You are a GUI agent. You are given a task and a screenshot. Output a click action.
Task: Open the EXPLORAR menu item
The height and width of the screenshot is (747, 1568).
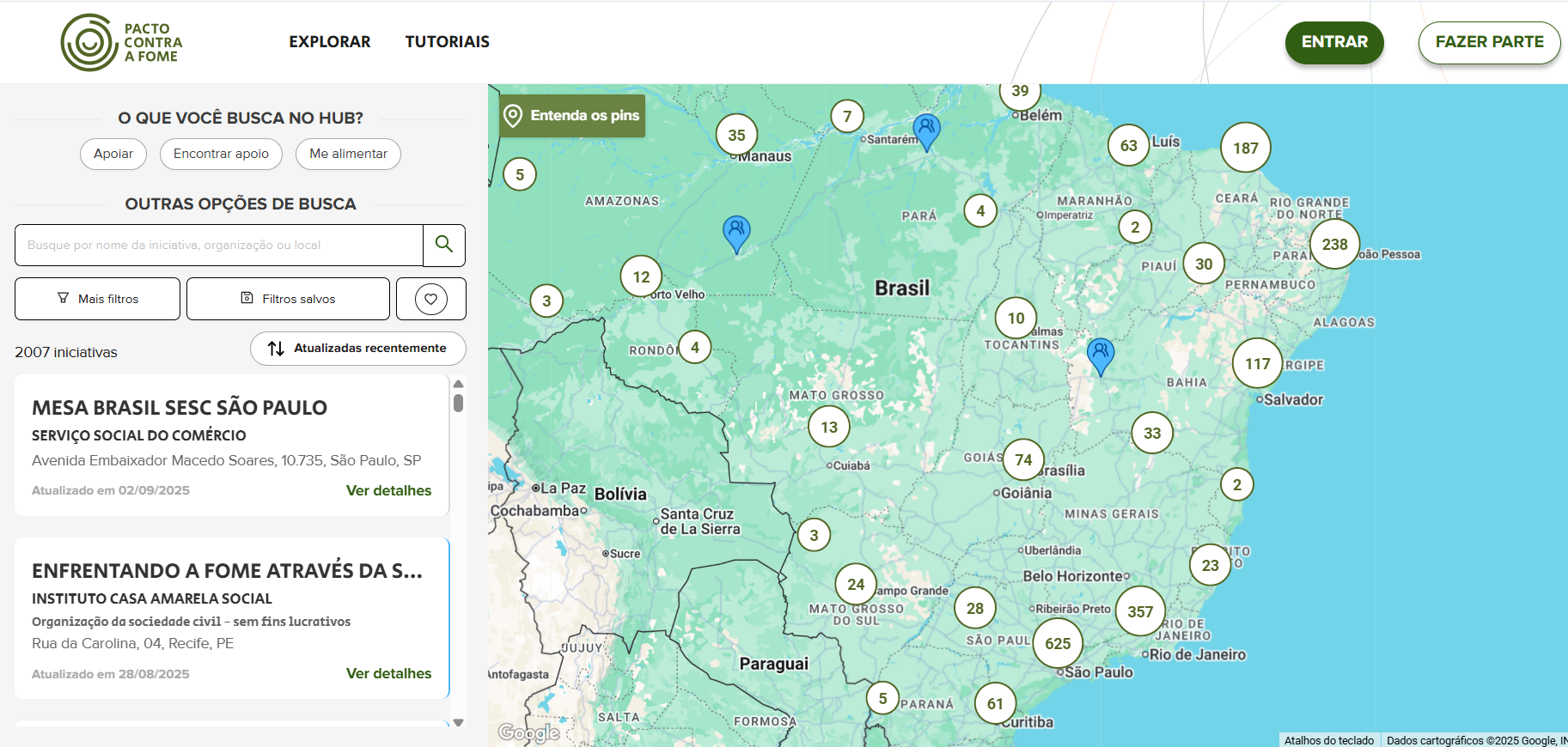[x=329, y=42]
